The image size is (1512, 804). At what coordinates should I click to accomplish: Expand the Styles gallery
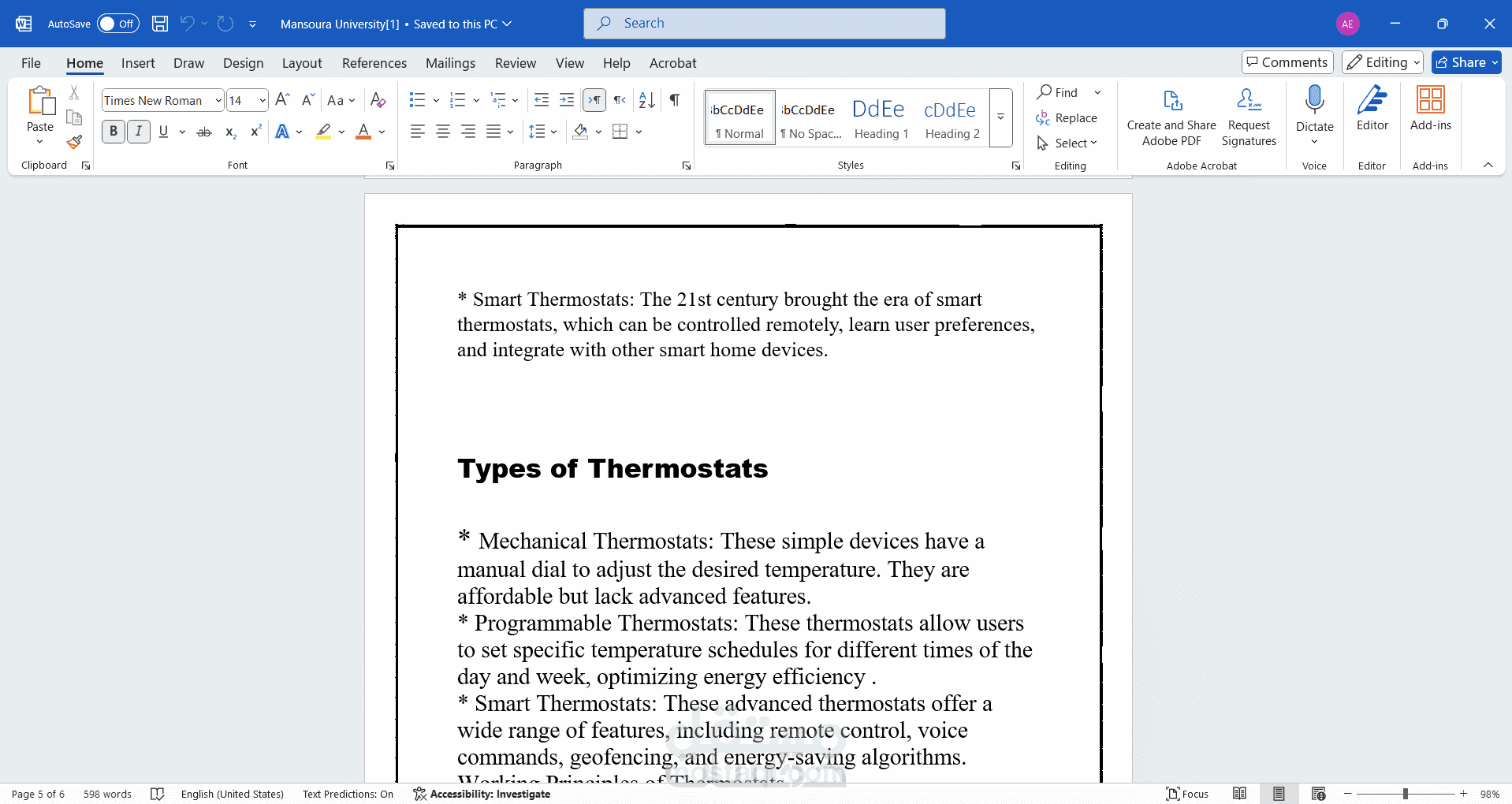coord(1000,117)
